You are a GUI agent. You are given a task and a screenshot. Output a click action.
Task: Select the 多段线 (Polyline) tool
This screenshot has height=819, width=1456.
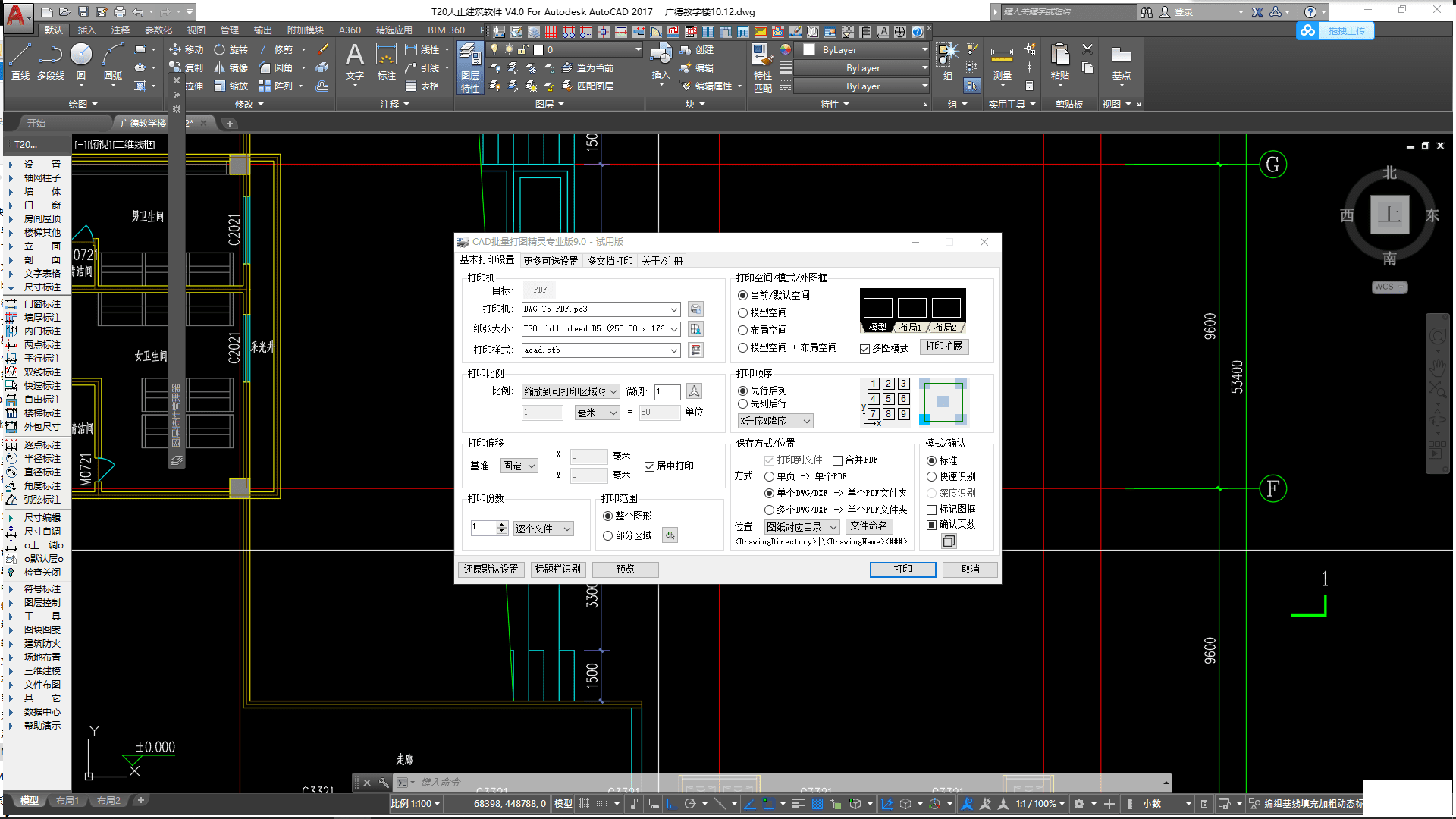coord(51,61)
